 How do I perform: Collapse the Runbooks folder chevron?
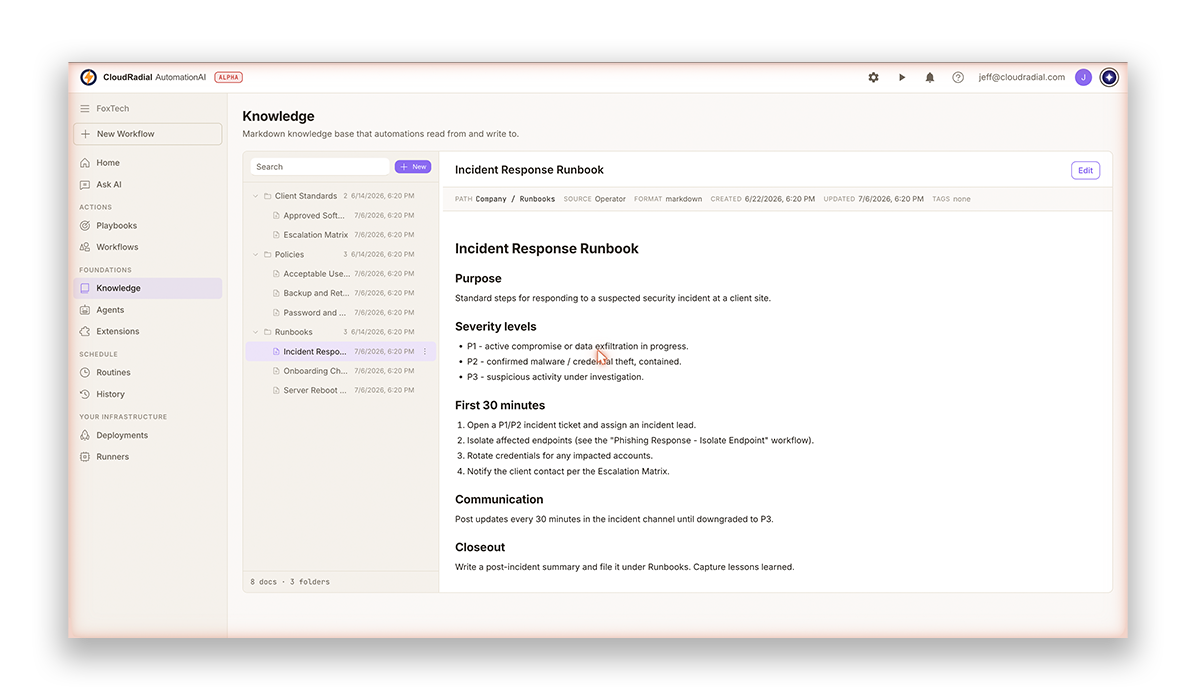click(x=255, y=332)
